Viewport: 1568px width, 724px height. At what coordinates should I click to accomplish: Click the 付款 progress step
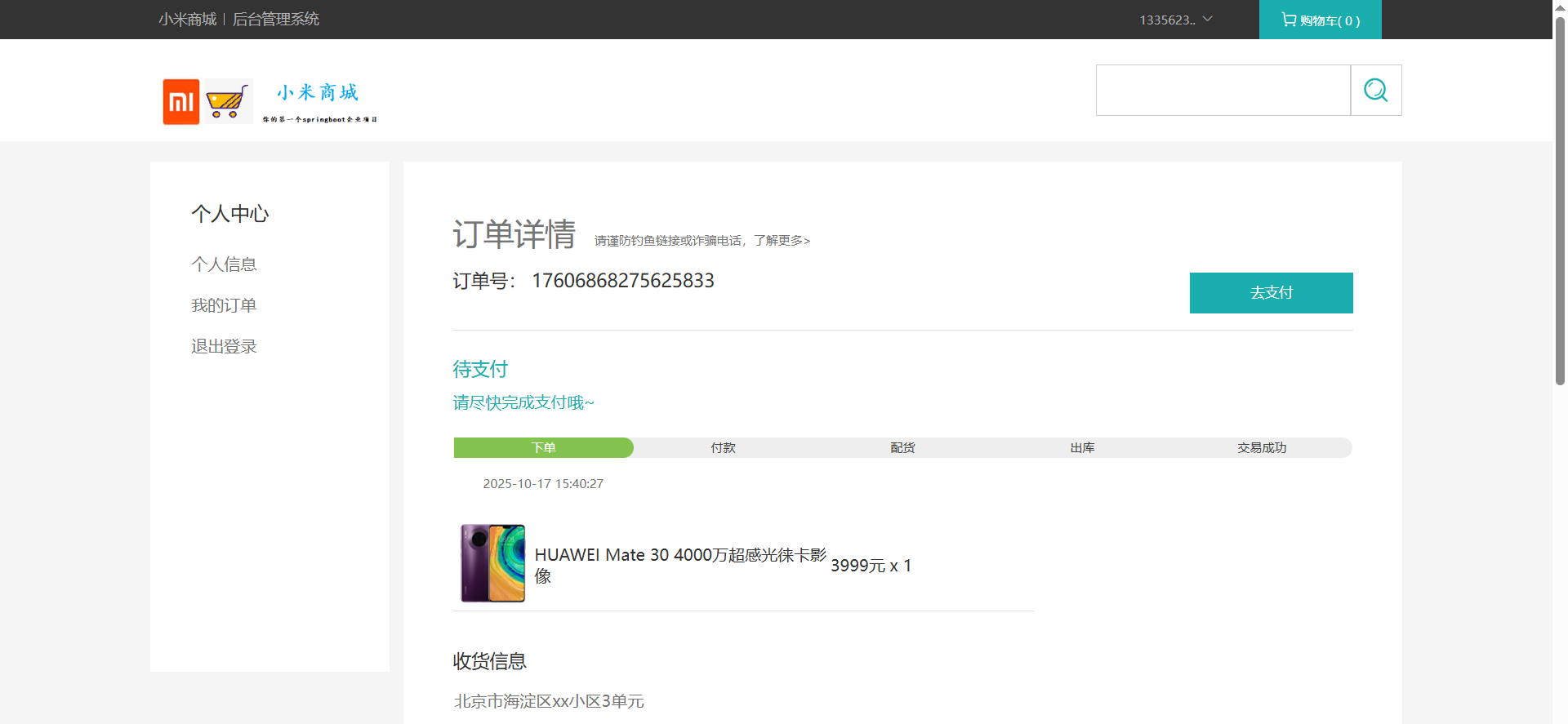click(723, 447)
